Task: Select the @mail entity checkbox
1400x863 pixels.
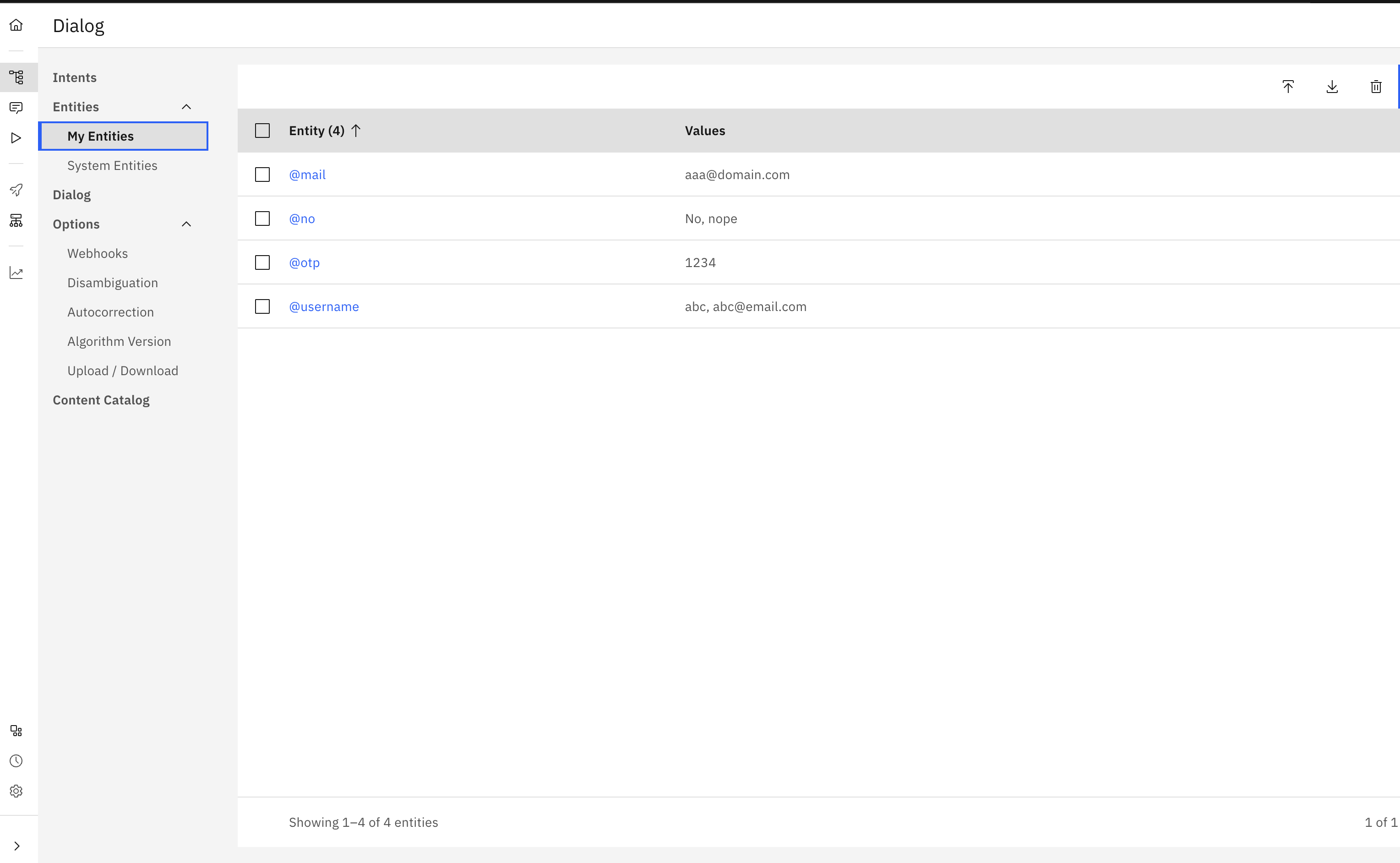Action: click(x=262, y=175)
